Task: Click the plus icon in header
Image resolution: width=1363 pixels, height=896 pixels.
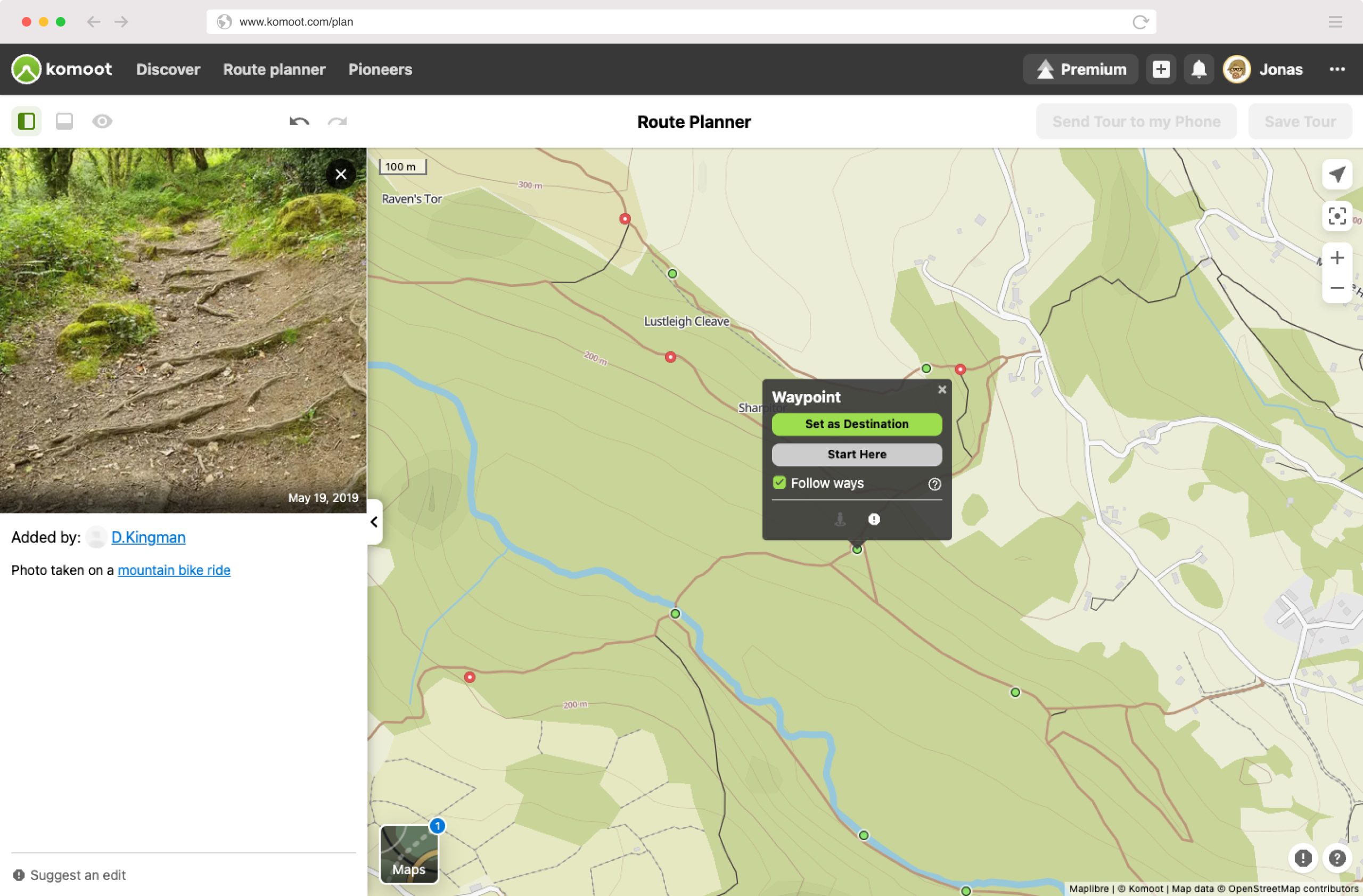Action: point(1161,69)
